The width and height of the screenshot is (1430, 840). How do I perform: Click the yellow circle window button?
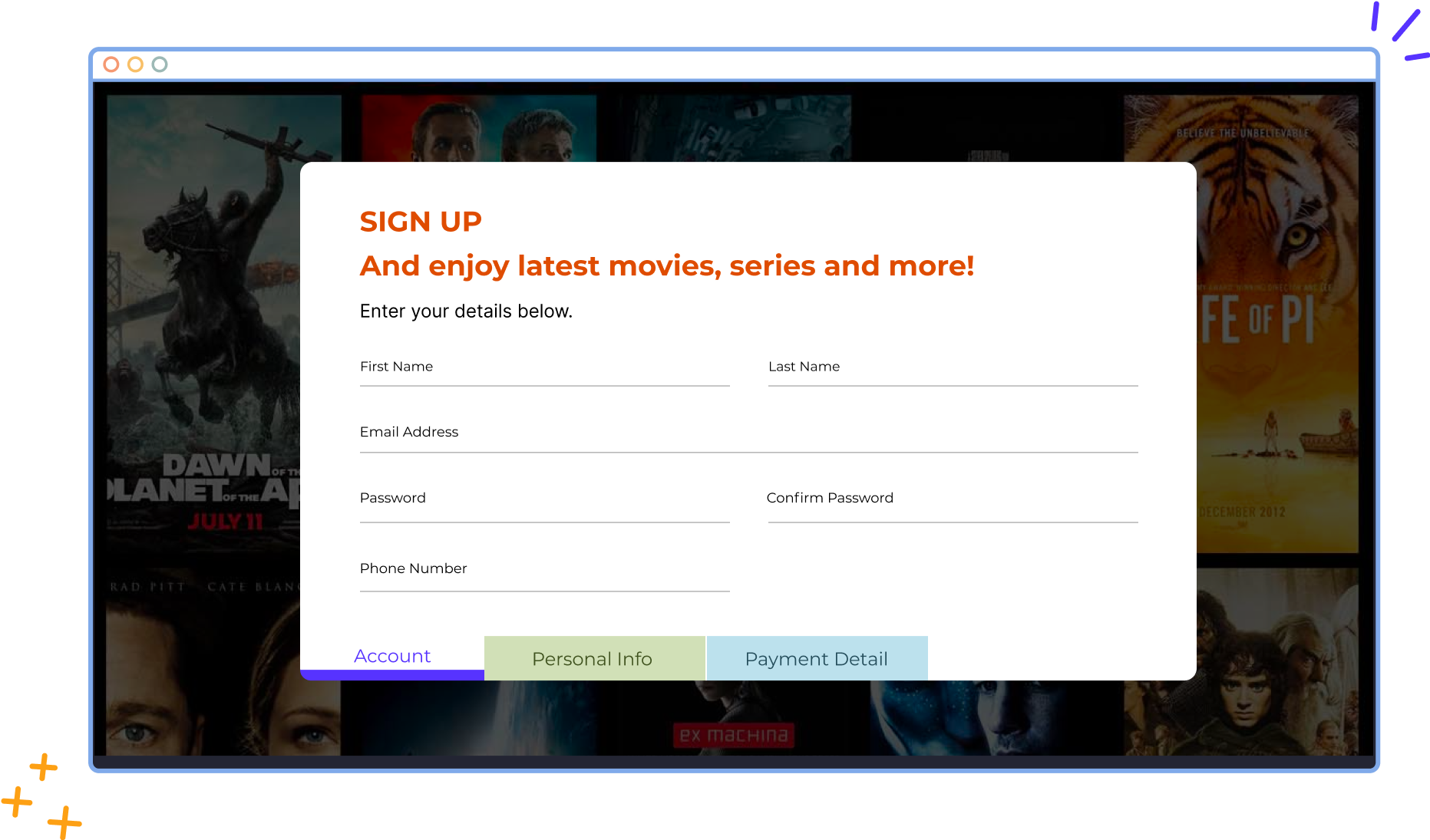[135, 64]
